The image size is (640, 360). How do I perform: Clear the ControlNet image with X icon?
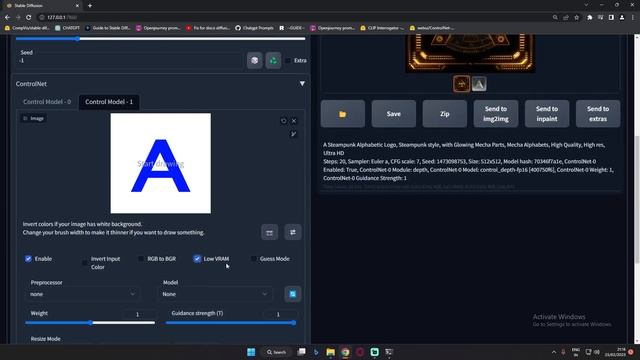click(x=294, y=121)
